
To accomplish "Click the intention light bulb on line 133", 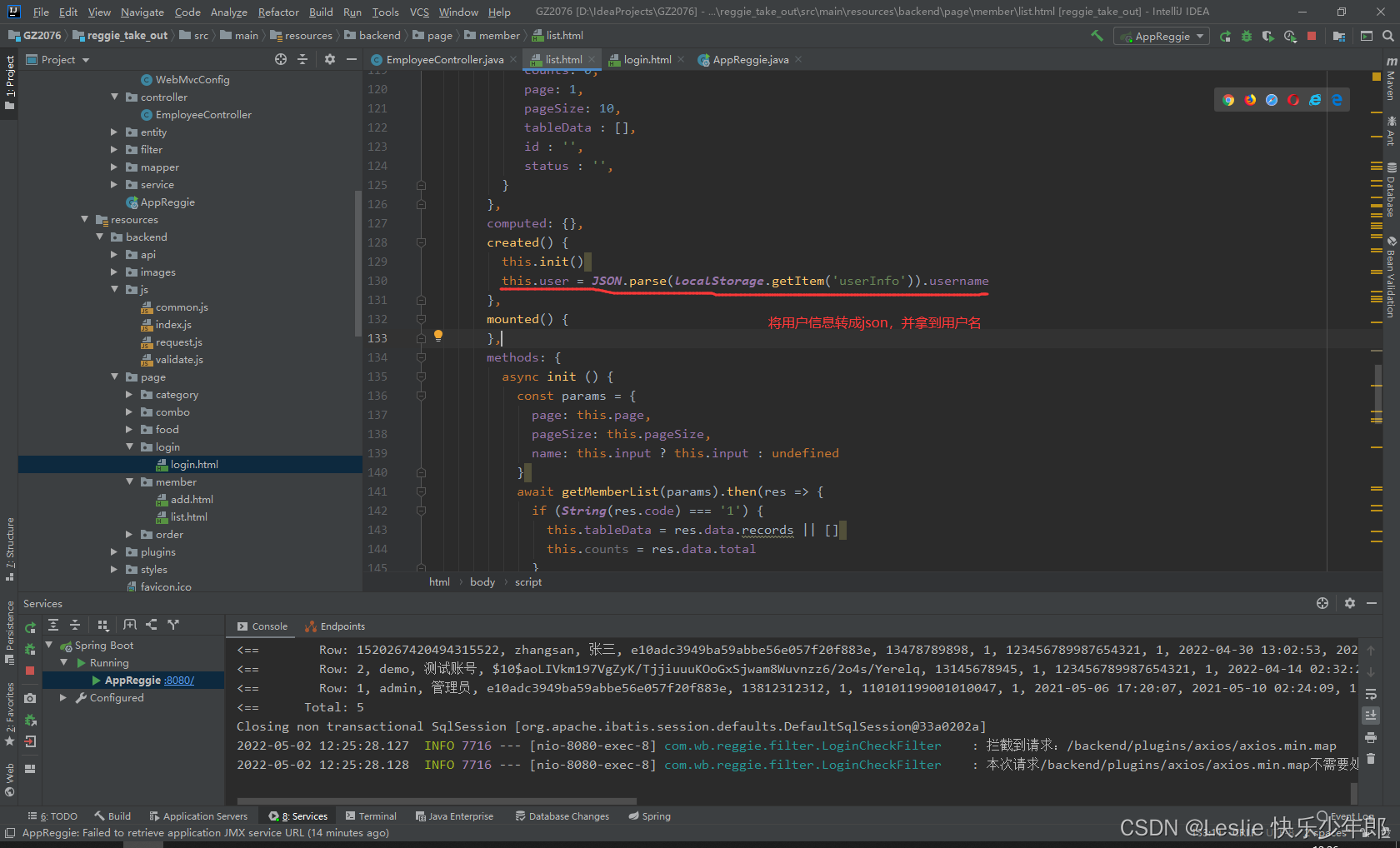I will (x=438, y=337).
